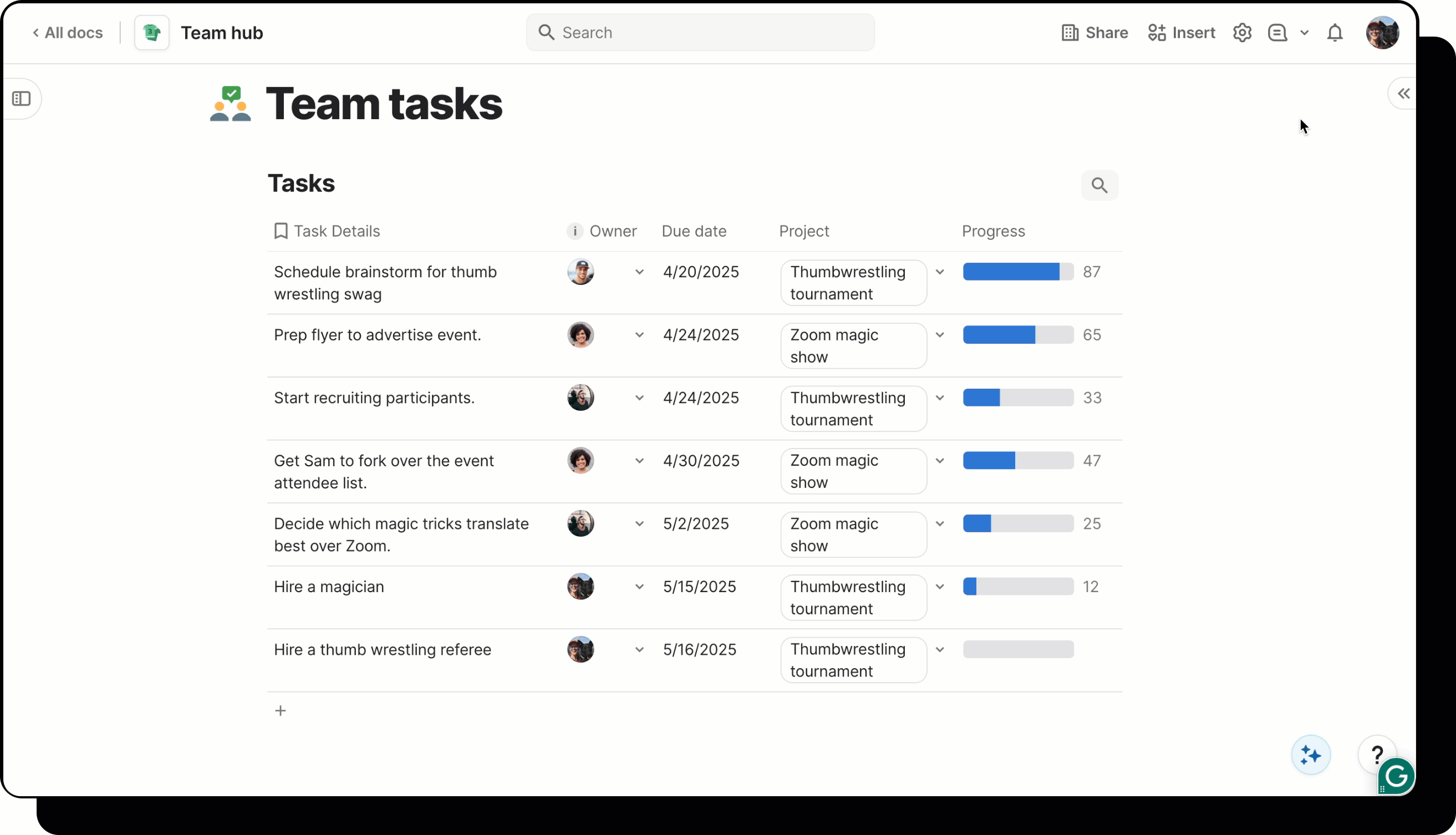The width and height of the screenshot is (1456, 835).
Task: Select the 5/2/2025 due date
Action: pos(696,524)
